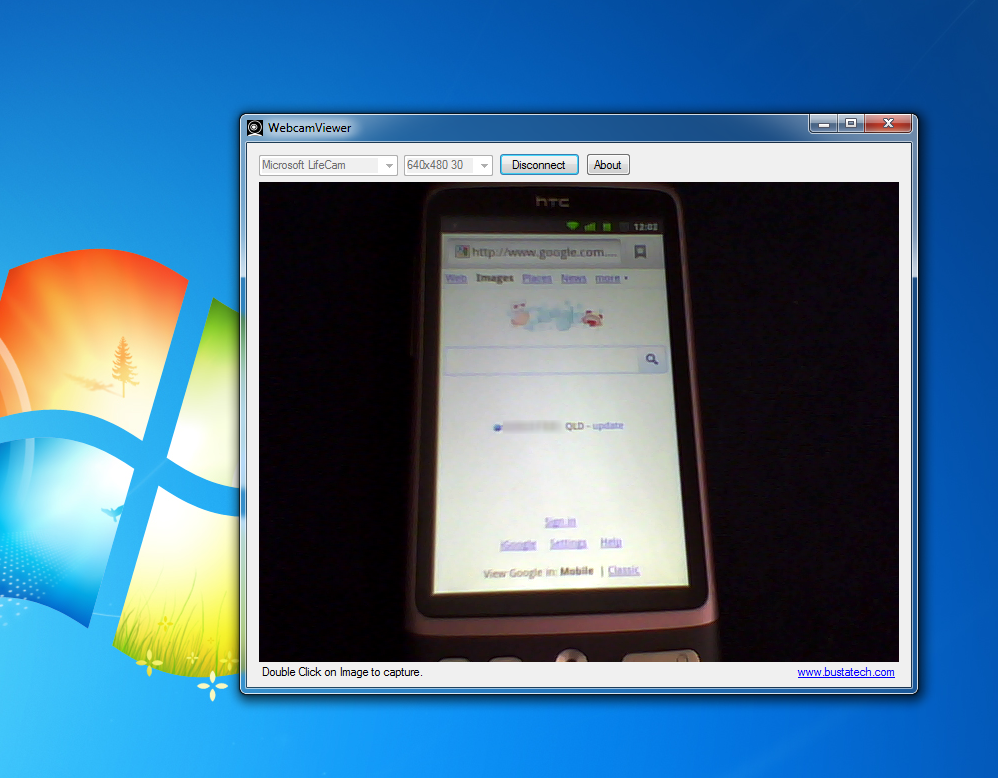Click the Disconnect button
Viewport: 998px width, 778px height.
tap(538, 165)
